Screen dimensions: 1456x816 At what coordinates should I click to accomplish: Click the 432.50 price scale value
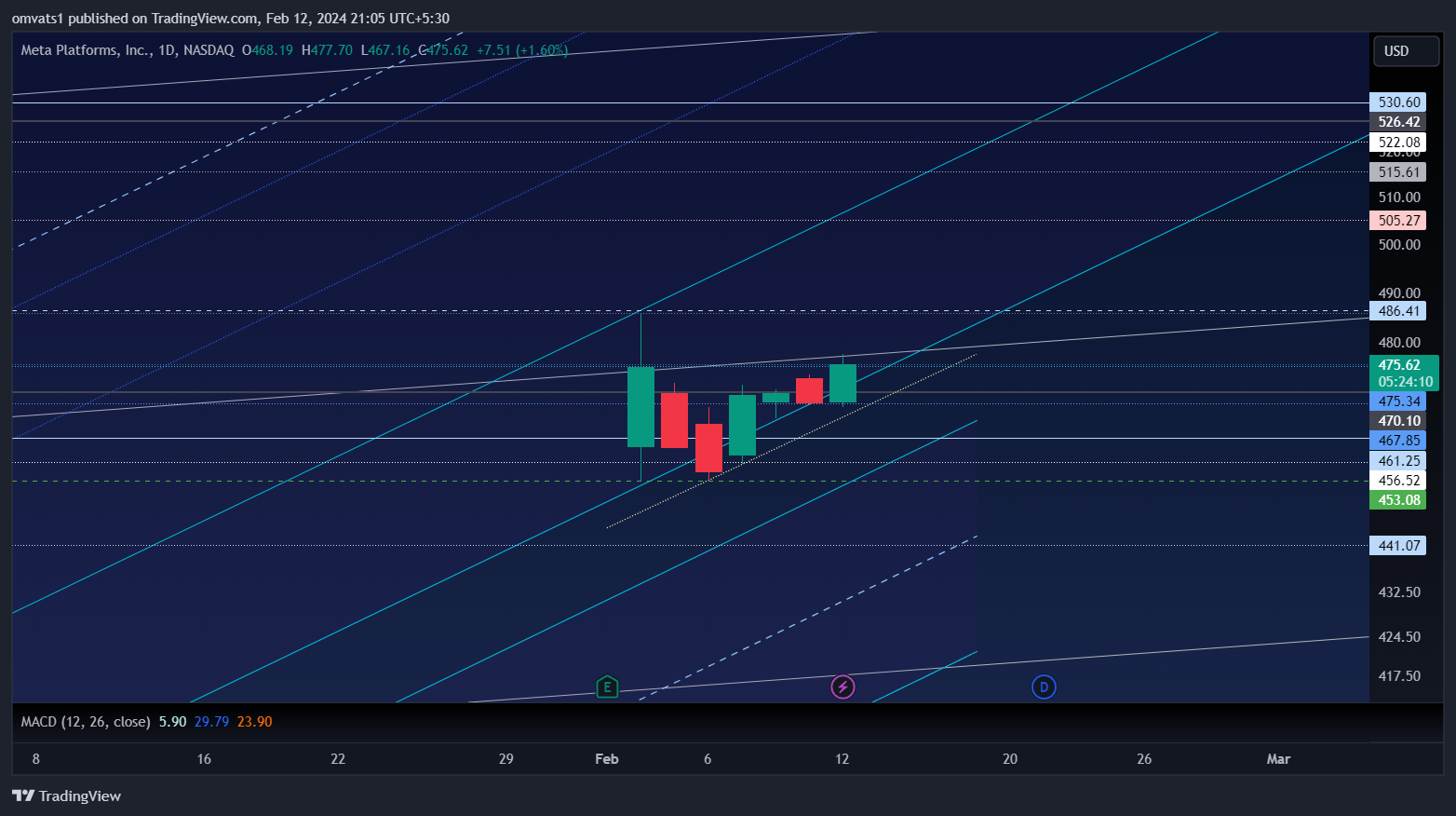(x=1399, y=592)
